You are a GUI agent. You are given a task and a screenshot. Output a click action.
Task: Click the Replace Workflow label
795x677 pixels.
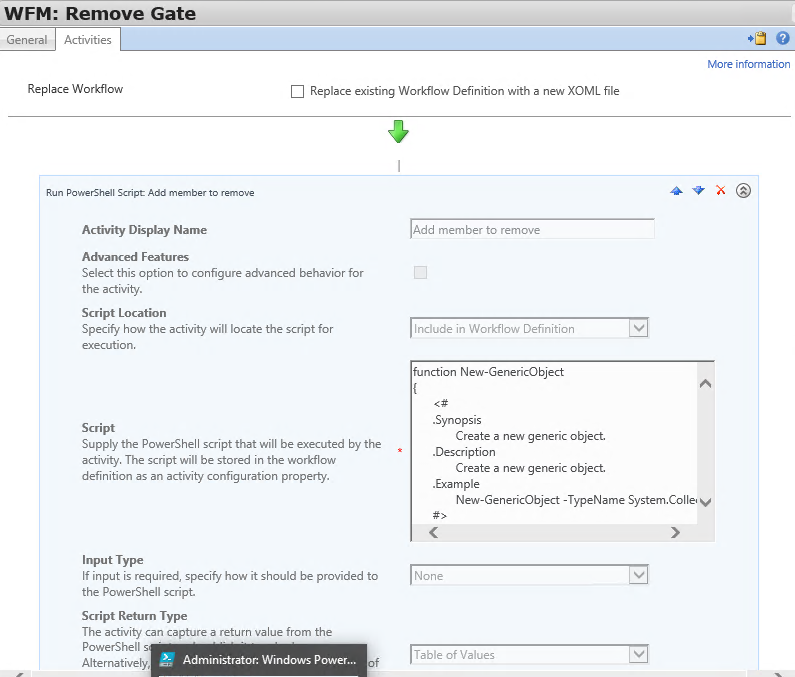(x=75, y=89)
